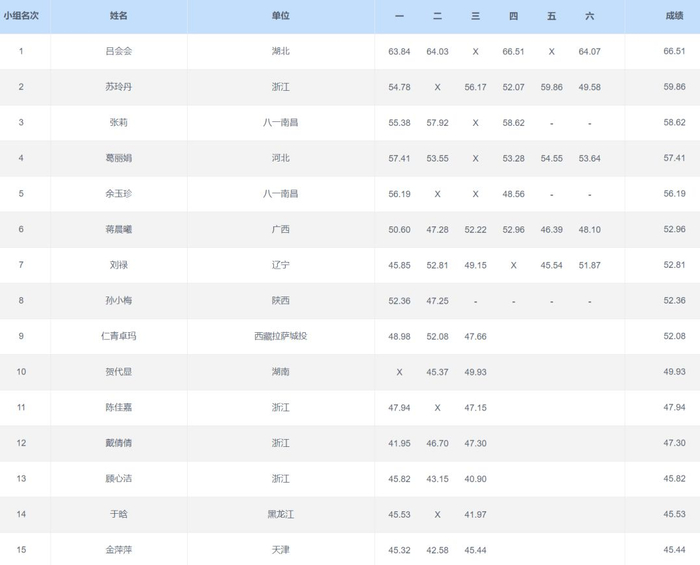Click second attempt value 42.58
Image resolution: width=700 pixels, height=565 pixels.
pyautogui.click(x=437, y=550)
